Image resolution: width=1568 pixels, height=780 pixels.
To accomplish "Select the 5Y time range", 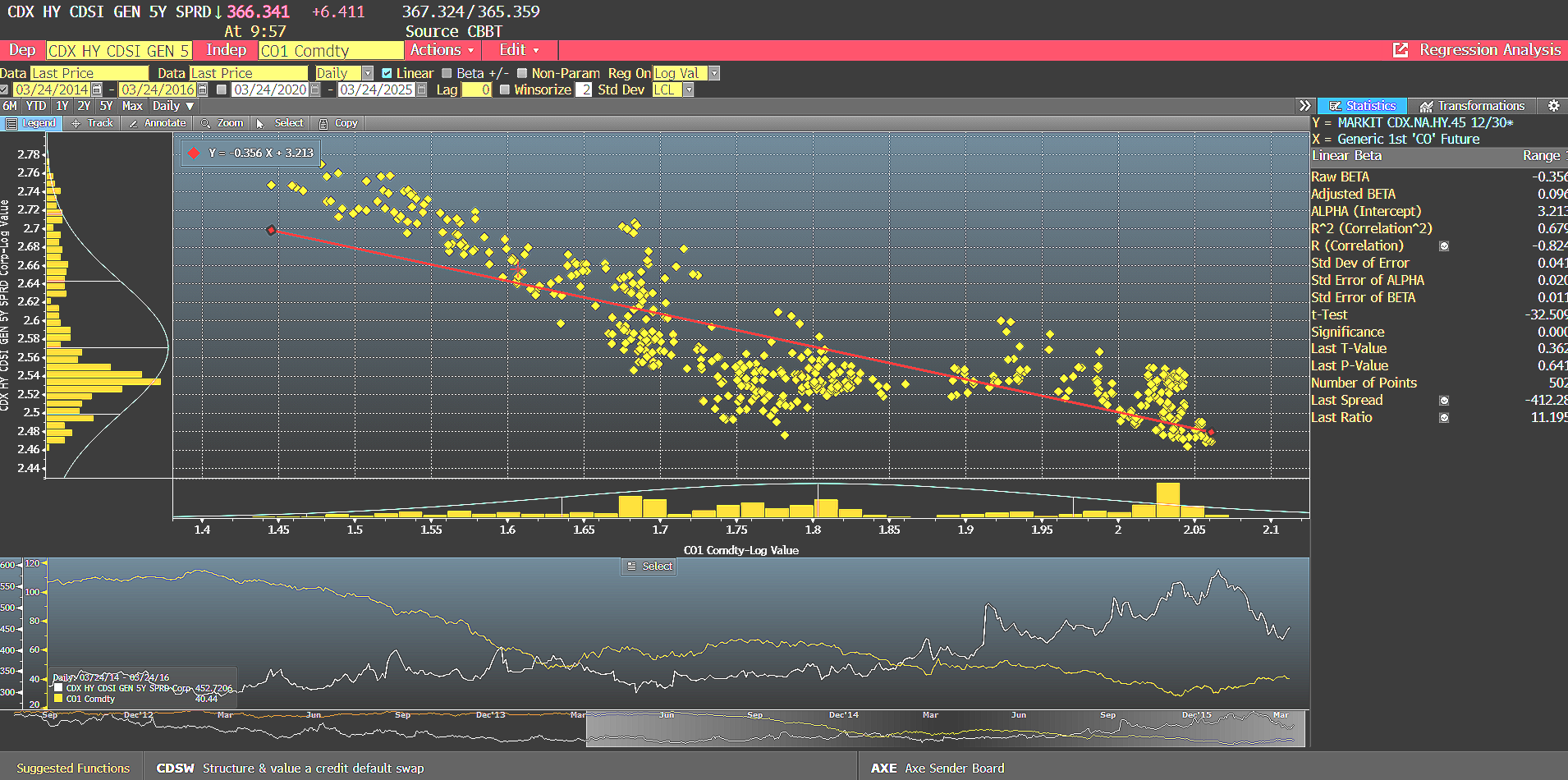I will (106, 106).
